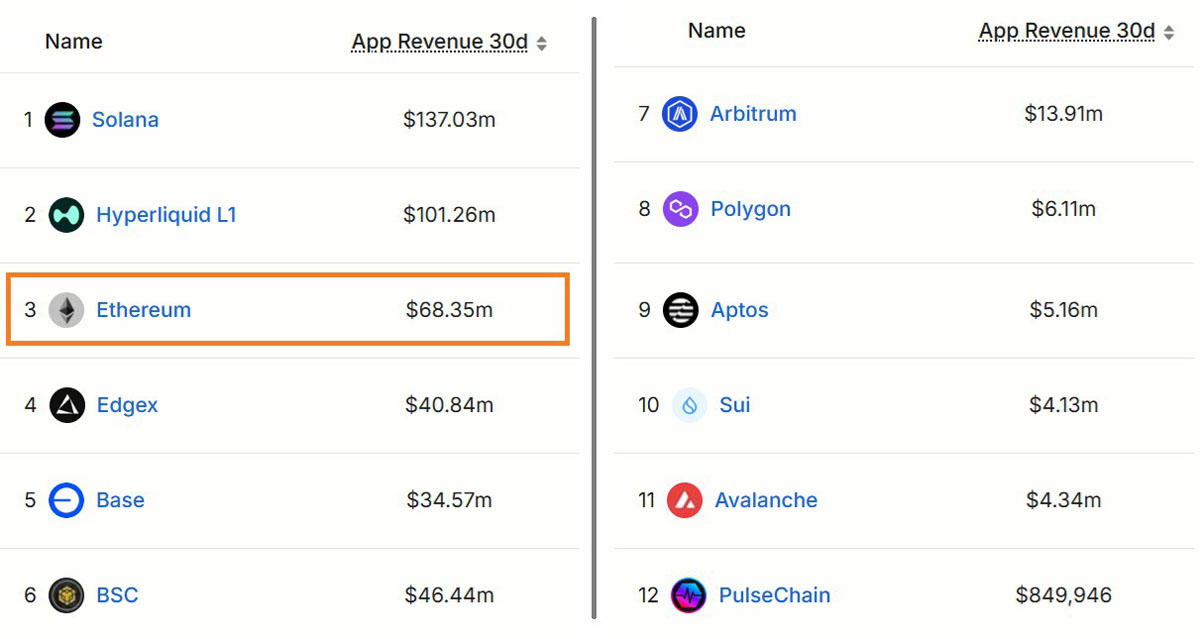Click the Ethereum diamond logo icon
Screen dimensions: 1200x639
pos(66,310)
